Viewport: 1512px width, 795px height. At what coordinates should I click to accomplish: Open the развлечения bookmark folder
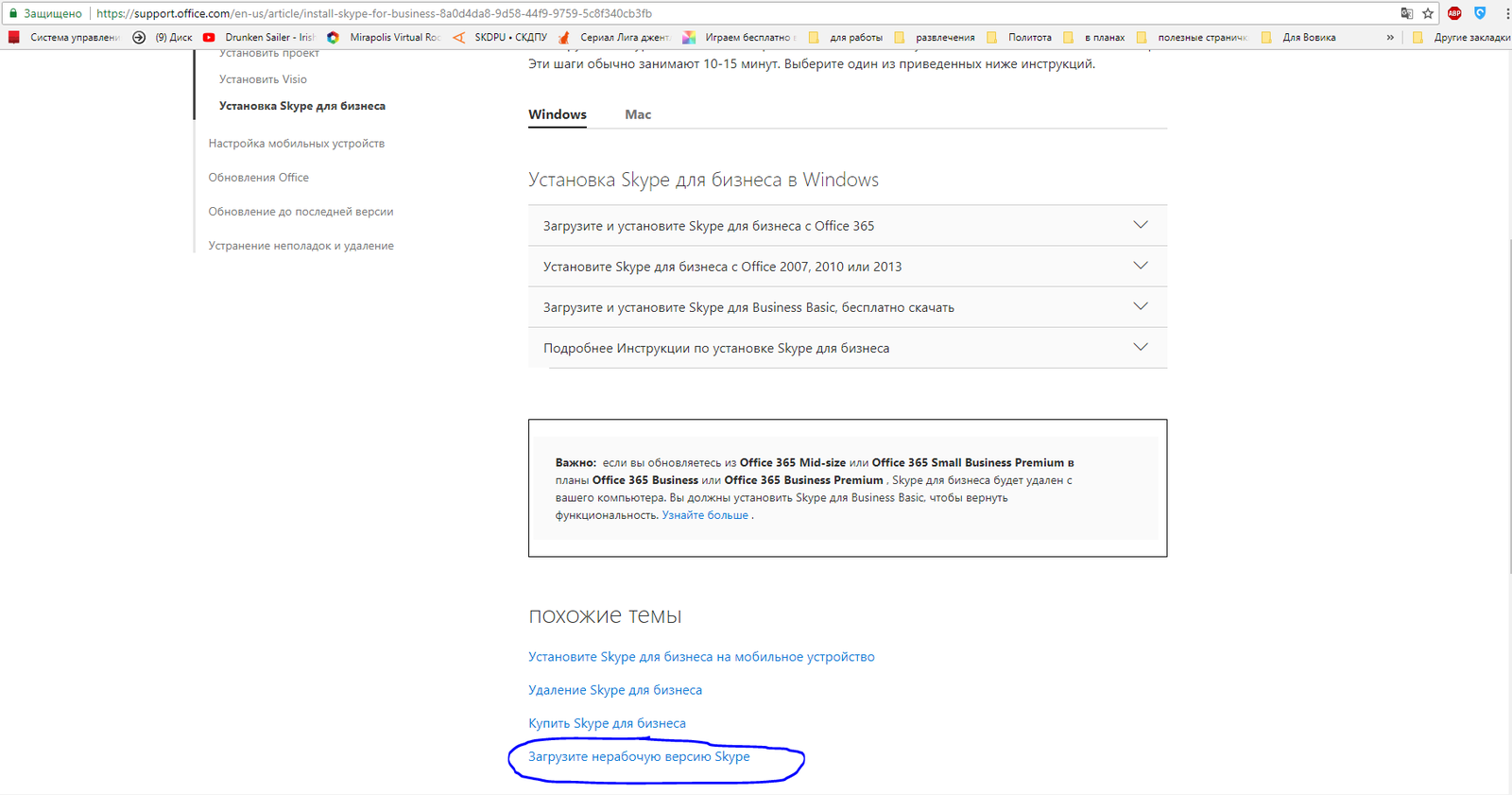tap(935, 38)
